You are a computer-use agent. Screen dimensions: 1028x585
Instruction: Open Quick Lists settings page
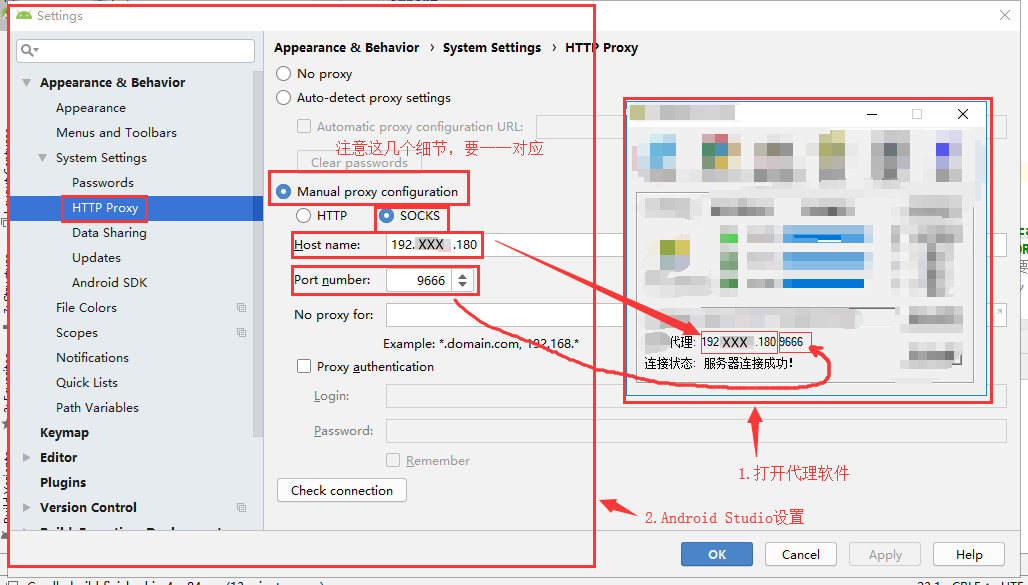coord(87,382)
